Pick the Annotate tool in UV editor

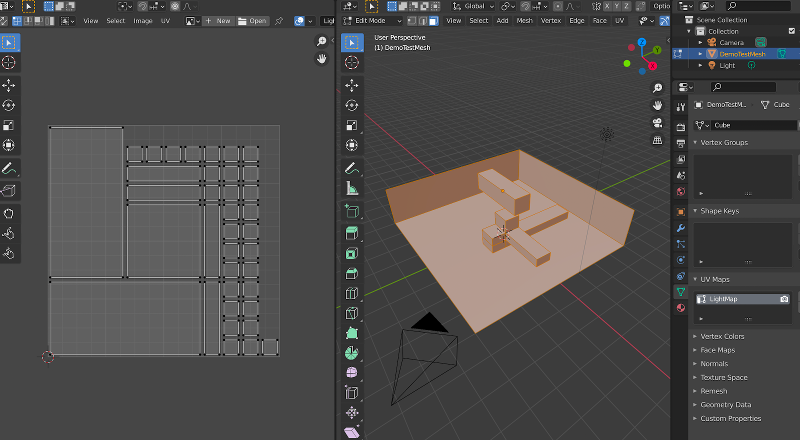coord(9,169)
